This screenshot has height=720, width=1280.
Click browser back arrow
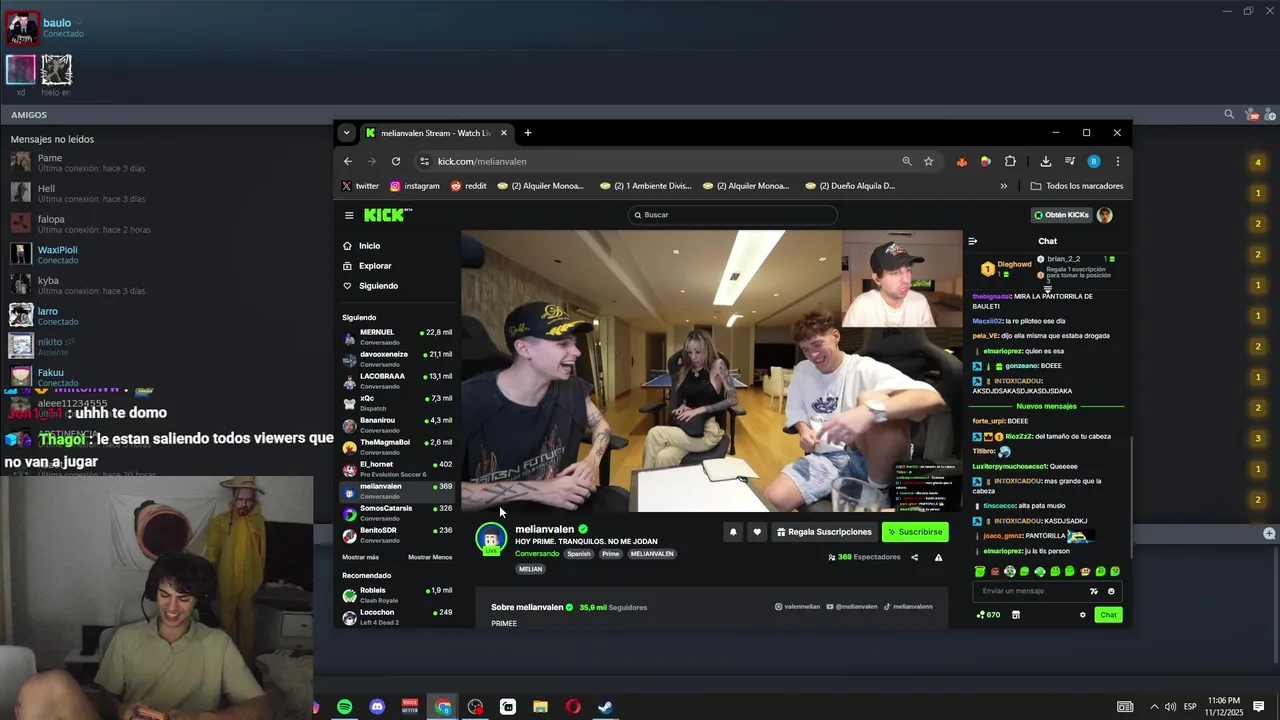pyautogui.click(x=348, y=161)
